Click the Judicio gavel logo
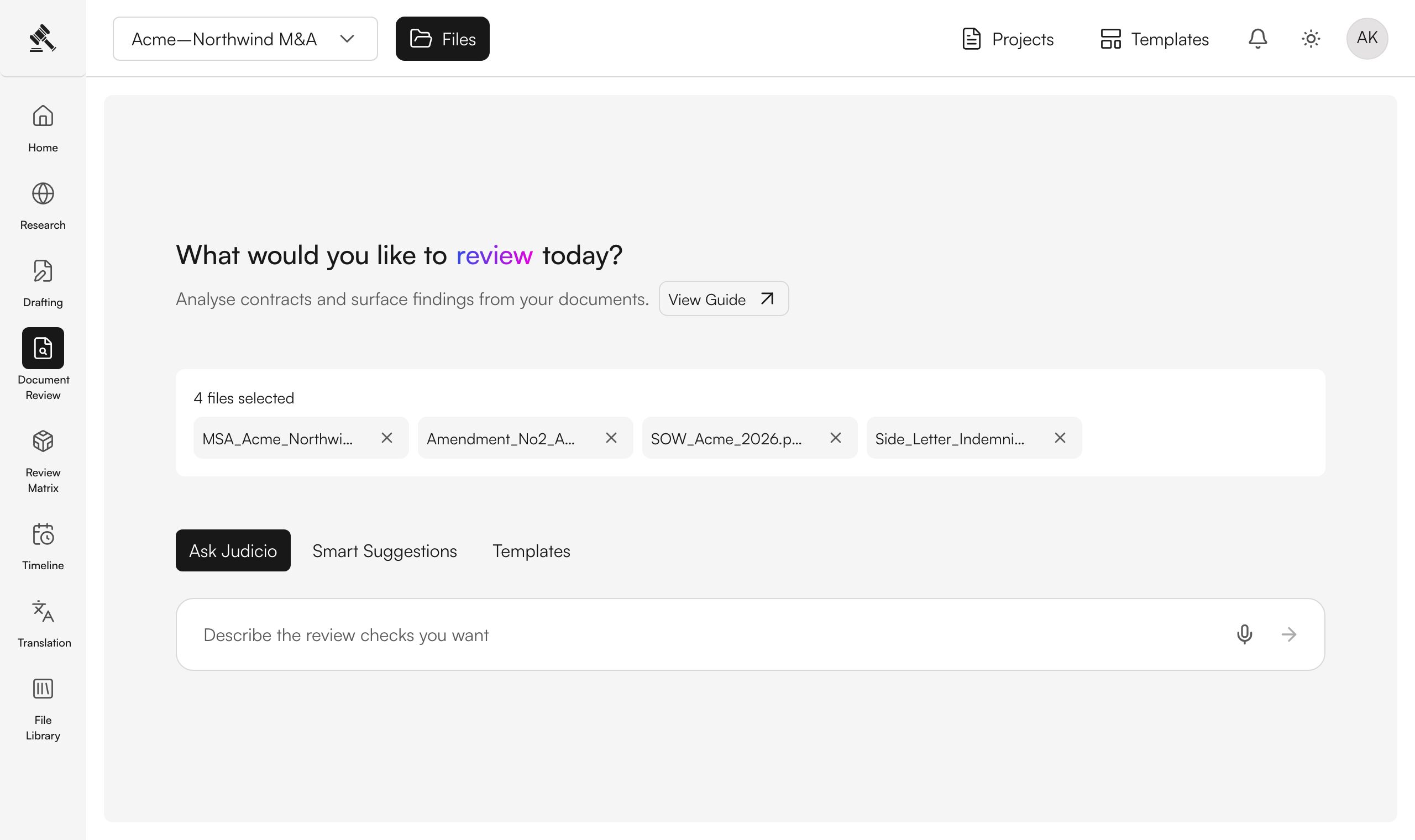Image resolution: width=1415 pixels, height=840 pixels. 43,38
